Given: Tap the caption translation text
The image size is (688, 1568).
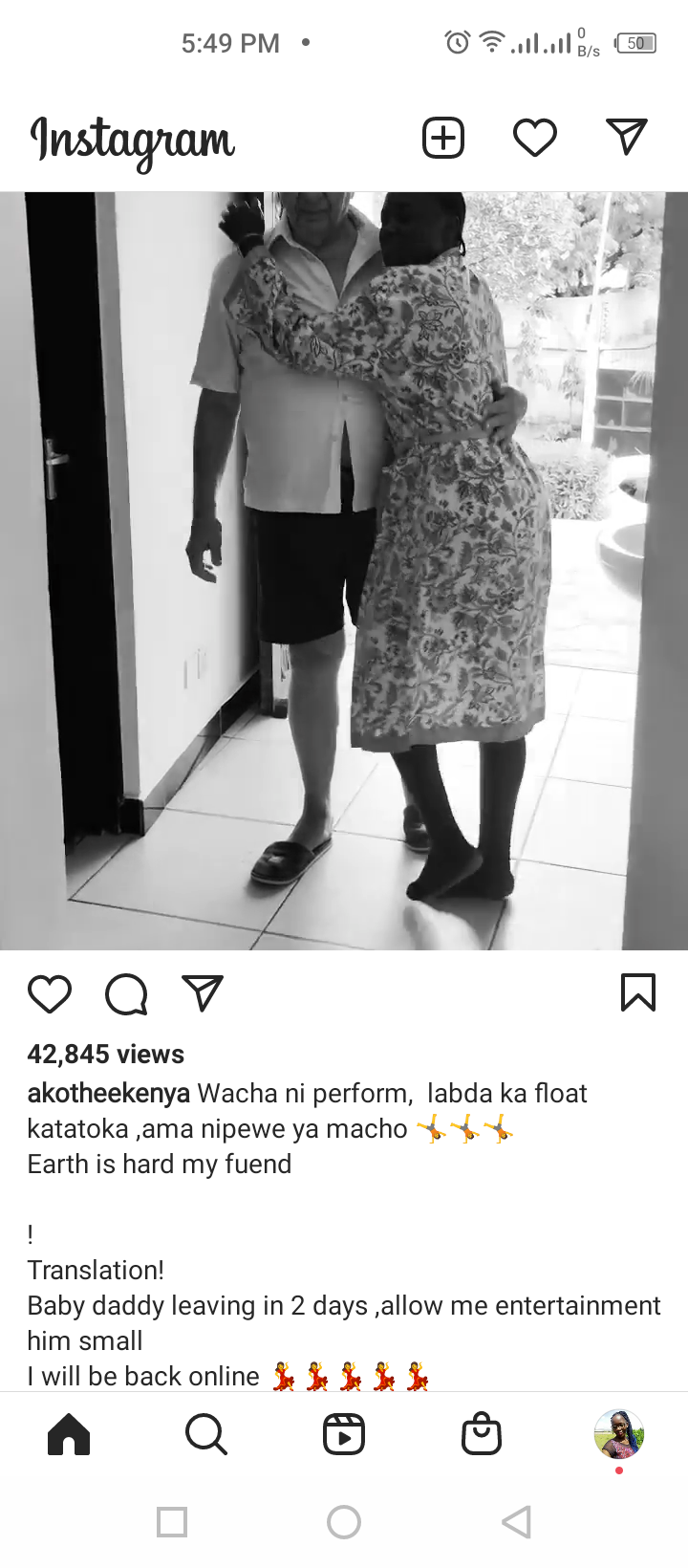Looking at the screenshot, I should (x=344, y=1323).
